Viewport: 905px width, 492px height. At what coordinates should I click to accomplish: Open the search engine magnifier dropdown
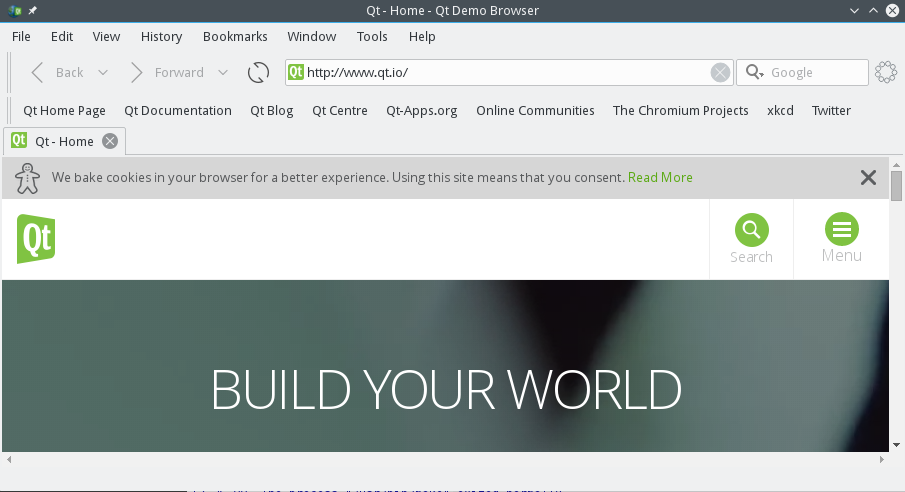coord(754,72)
